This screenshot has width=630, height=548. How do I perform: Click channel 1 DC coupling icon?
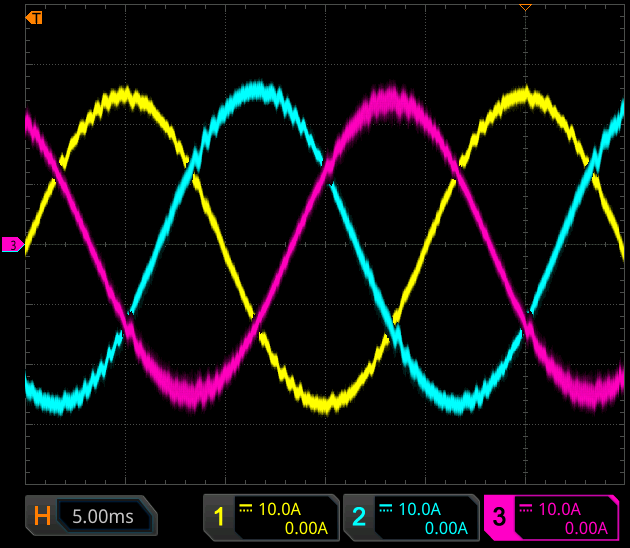[245, 508]
